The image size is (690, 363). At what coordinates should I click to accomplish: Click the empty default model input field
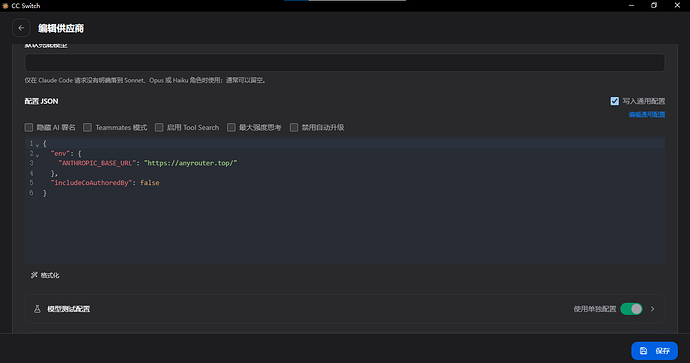tap(345, 62)
